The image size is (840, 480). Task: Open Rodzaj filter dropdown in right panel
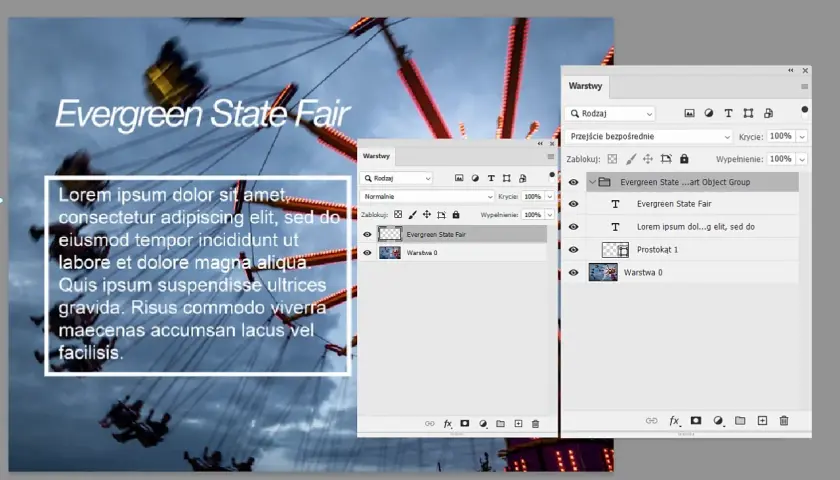(x=610, y=114)
